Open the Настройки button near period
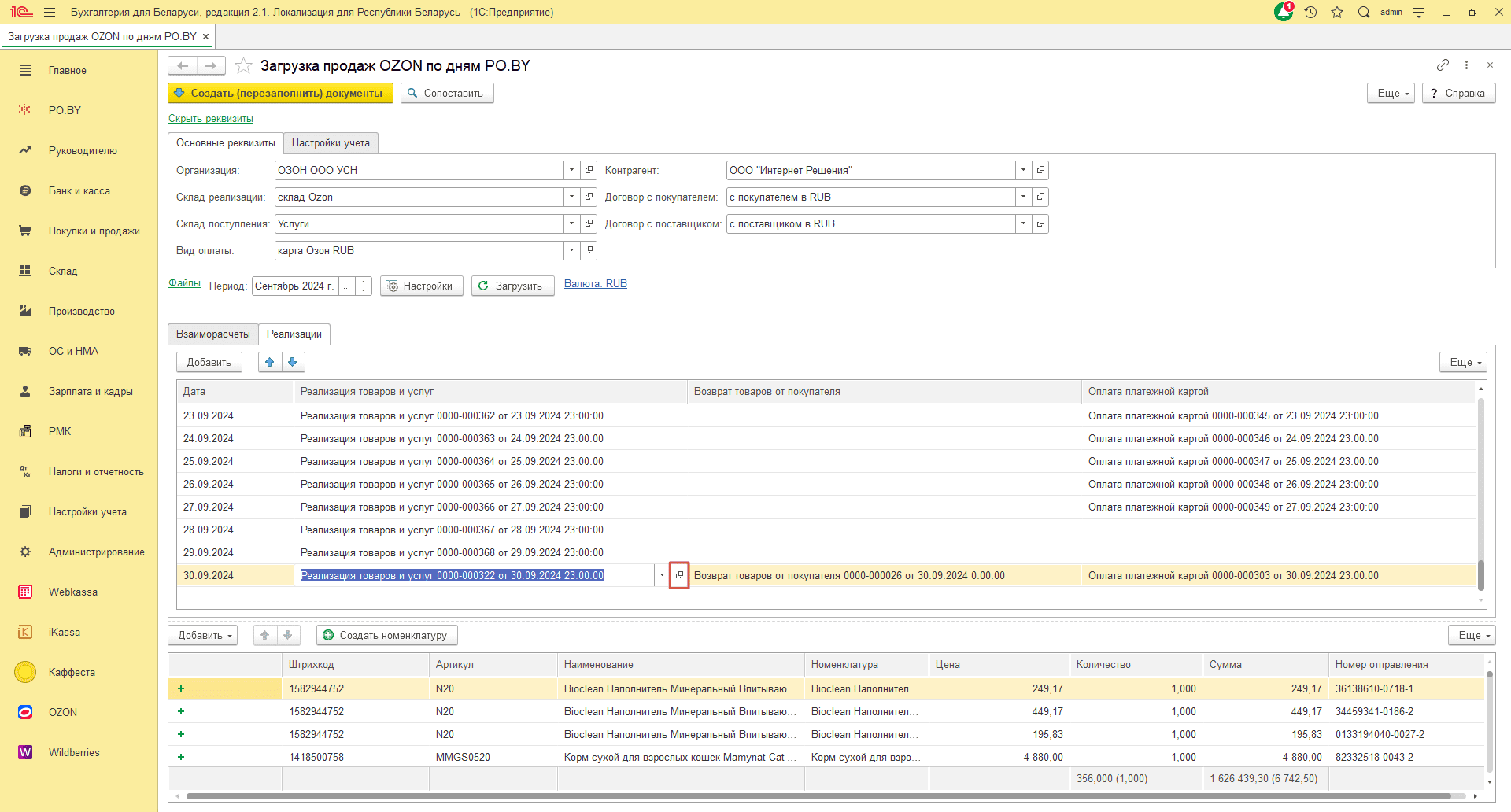This screenshot has height=812, width=1511. pyautogui.click(x=421, y=286)
